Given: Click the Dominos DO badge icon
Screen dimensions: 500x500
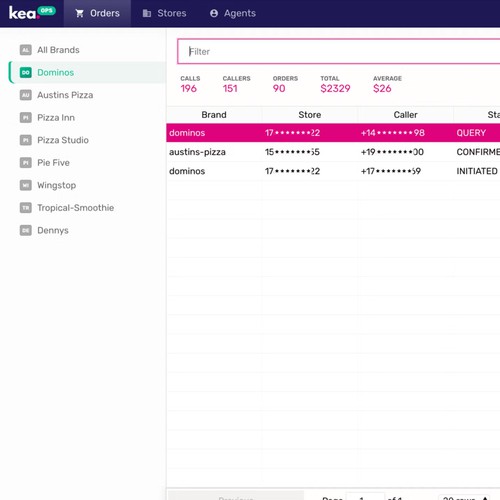Looking at the screenshot, I should click(26, 72).
